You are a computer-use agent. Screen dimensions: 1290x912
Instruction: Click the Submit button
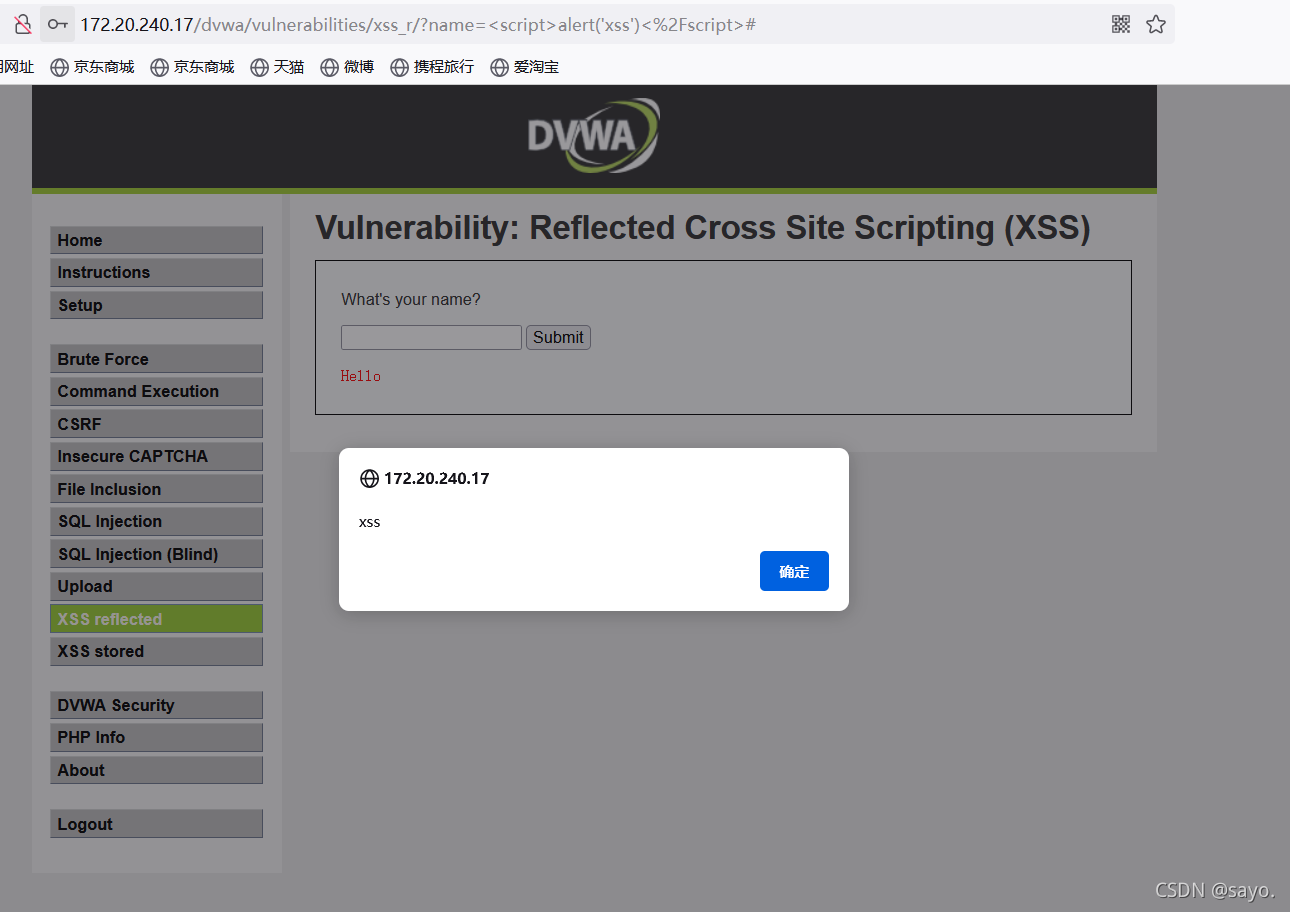pyautogui.click(x=558, y=337)
